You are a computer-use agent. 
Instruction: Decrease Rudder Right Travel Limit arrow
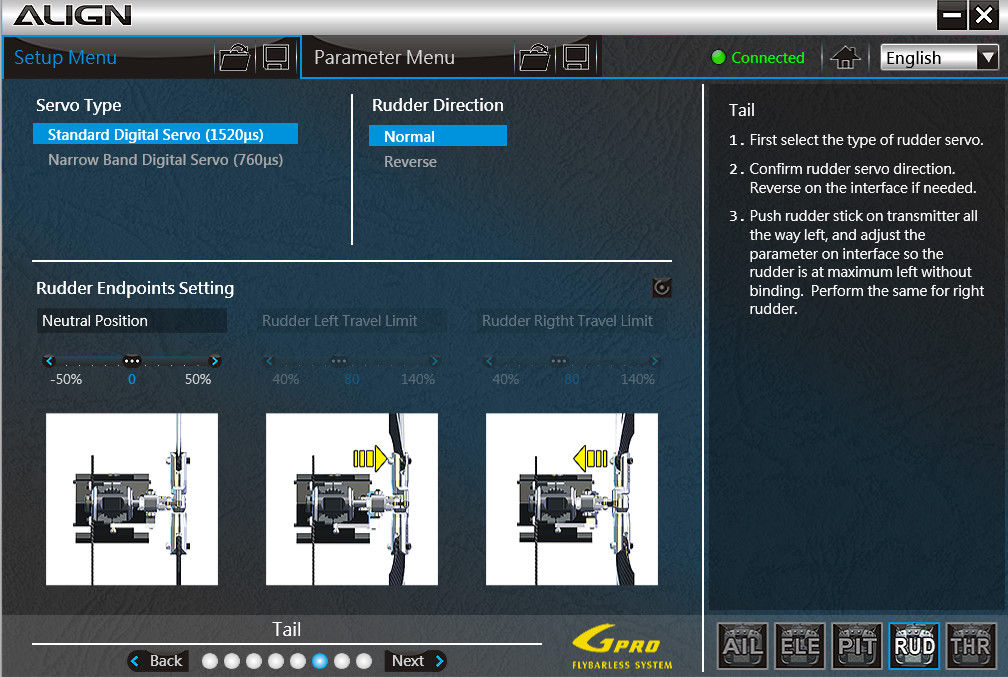point(489,361)
